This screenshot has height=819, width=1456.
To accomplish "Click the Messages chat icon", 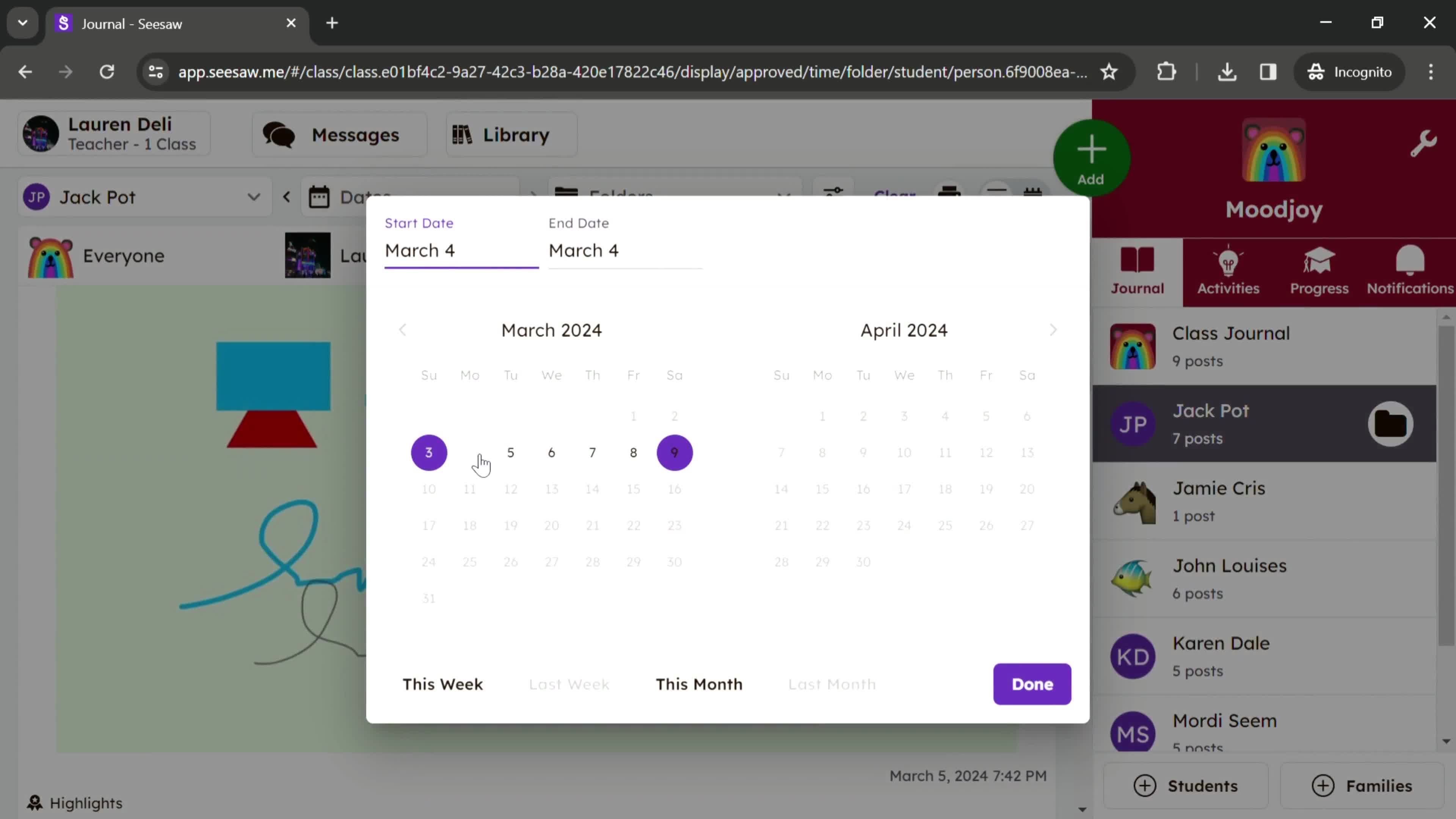I will point(279,135).
